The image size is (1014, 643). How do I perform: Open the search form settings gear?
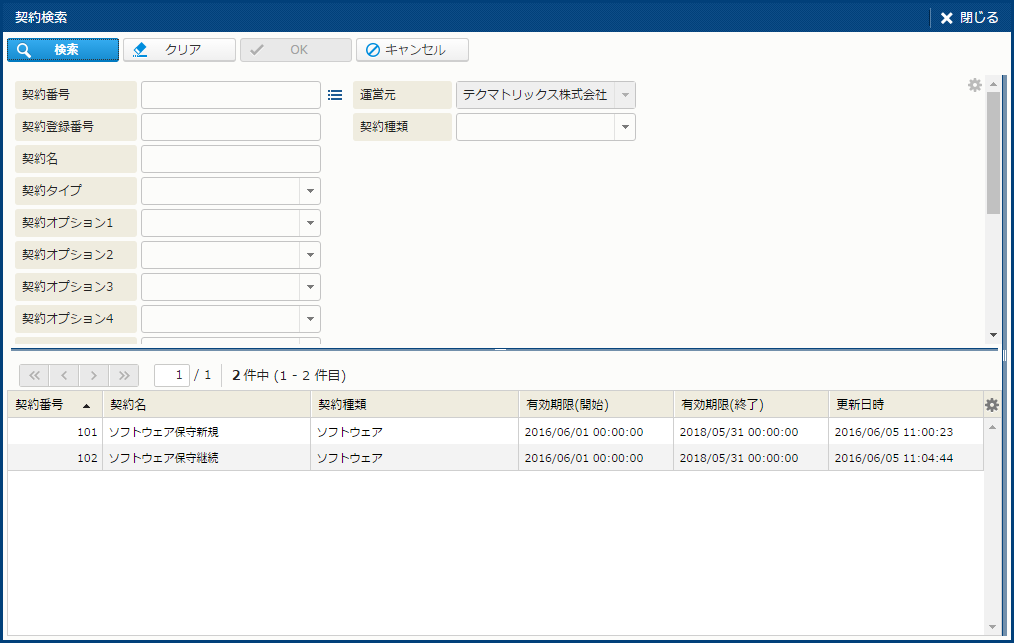click(974, 86)
